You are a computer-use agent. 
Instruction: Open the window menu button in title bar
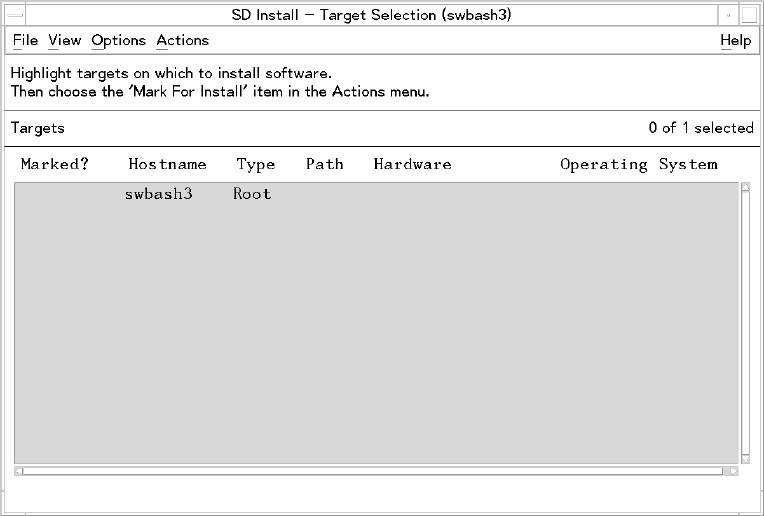point(16,16)
